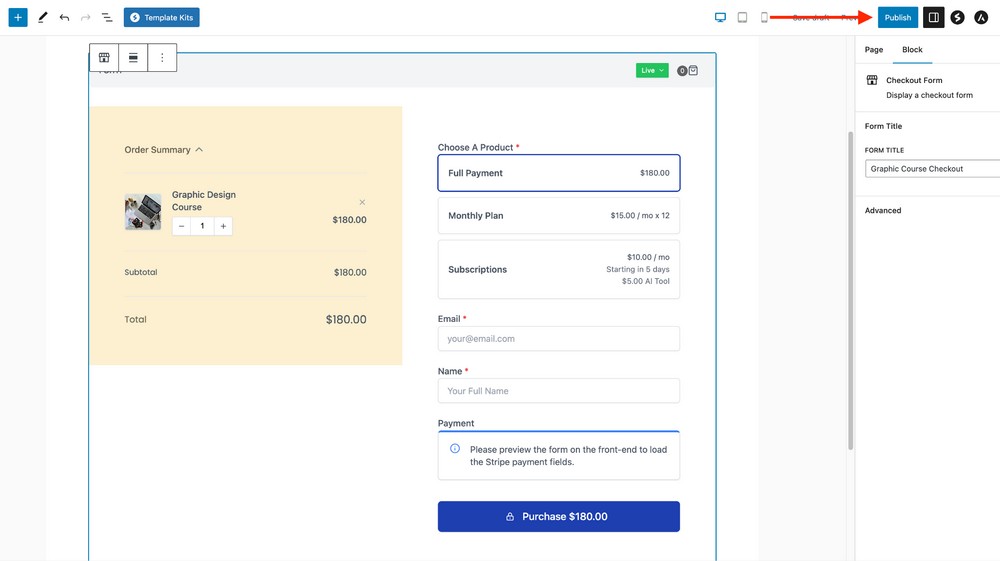Screen dimensions: 1000x561
Task: Switch to tablet preview
Action: click(x=742, y=17)
